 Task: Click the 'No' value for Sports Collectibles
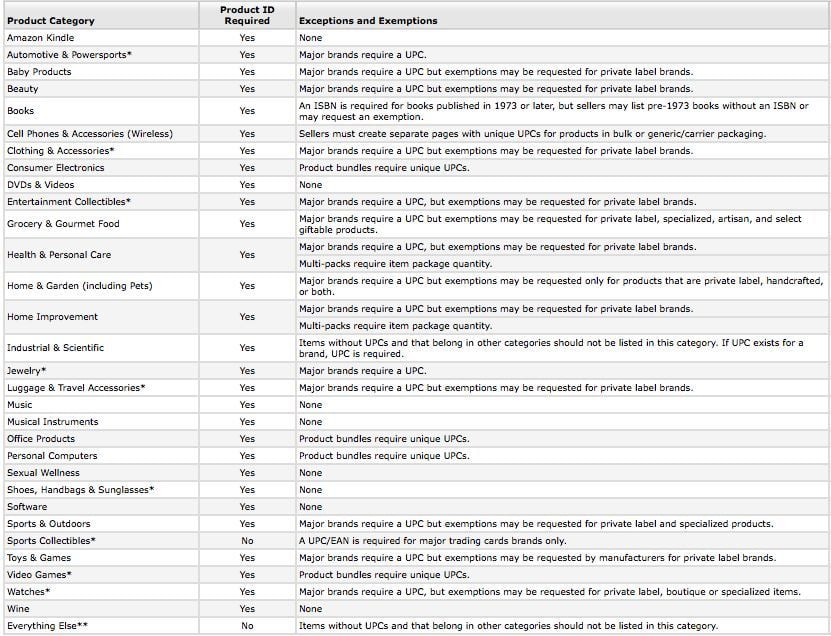[x=247, y=541]
